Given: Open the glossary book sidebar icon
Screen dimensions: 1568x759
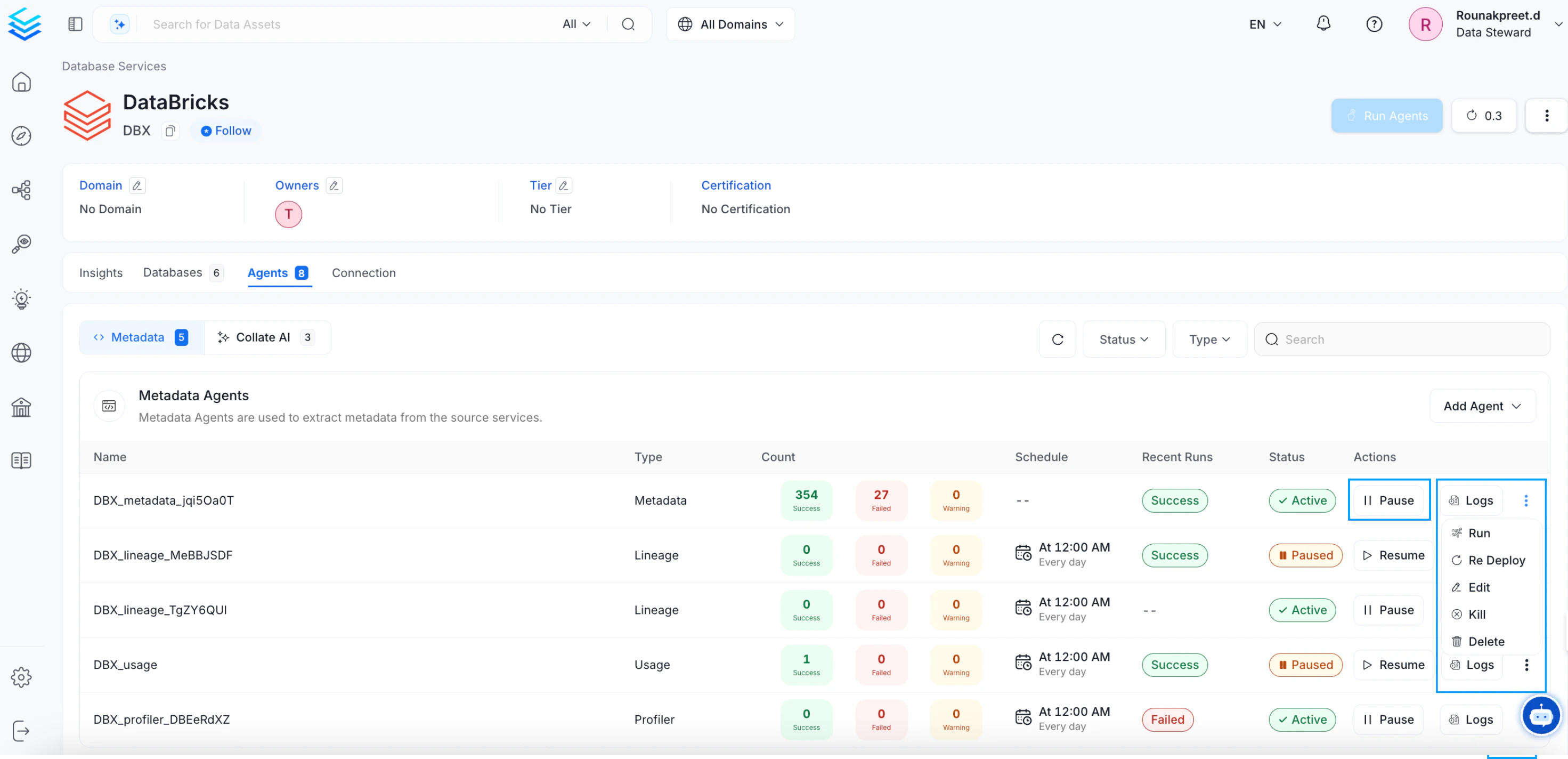Looking at the screenshot, I should click(22, 461).
